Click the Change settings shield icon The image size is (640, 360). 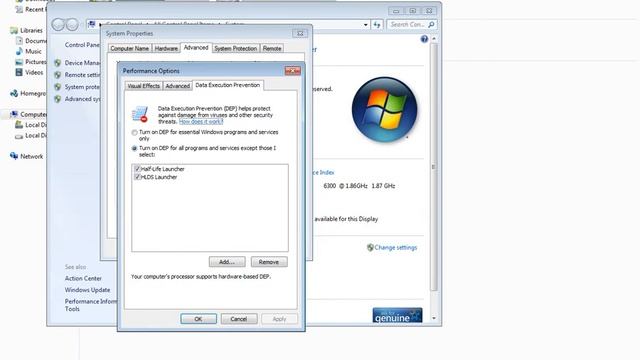tap(370, 248)
